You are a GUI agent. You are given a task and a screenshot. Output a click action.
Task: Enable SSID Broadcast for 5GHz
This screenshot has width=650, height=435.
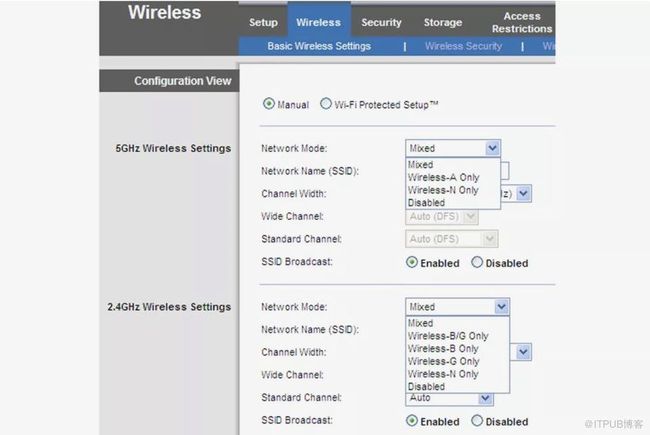412,263
